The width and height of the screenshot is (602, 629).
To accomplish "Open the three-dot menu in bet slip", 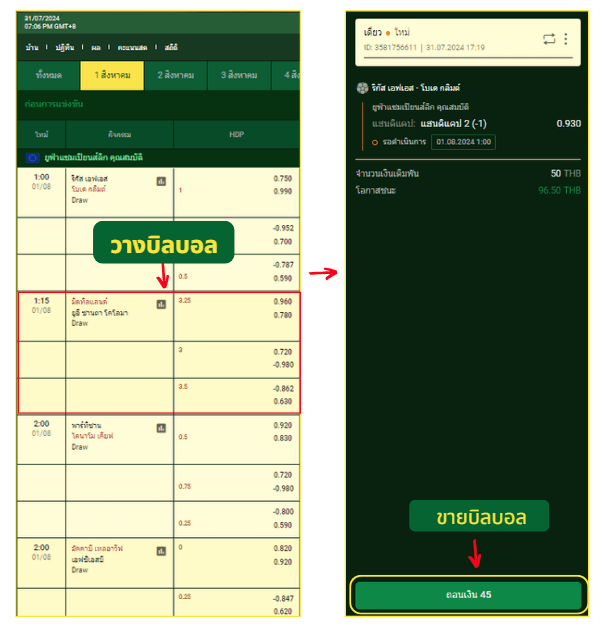I will [566, 39].
